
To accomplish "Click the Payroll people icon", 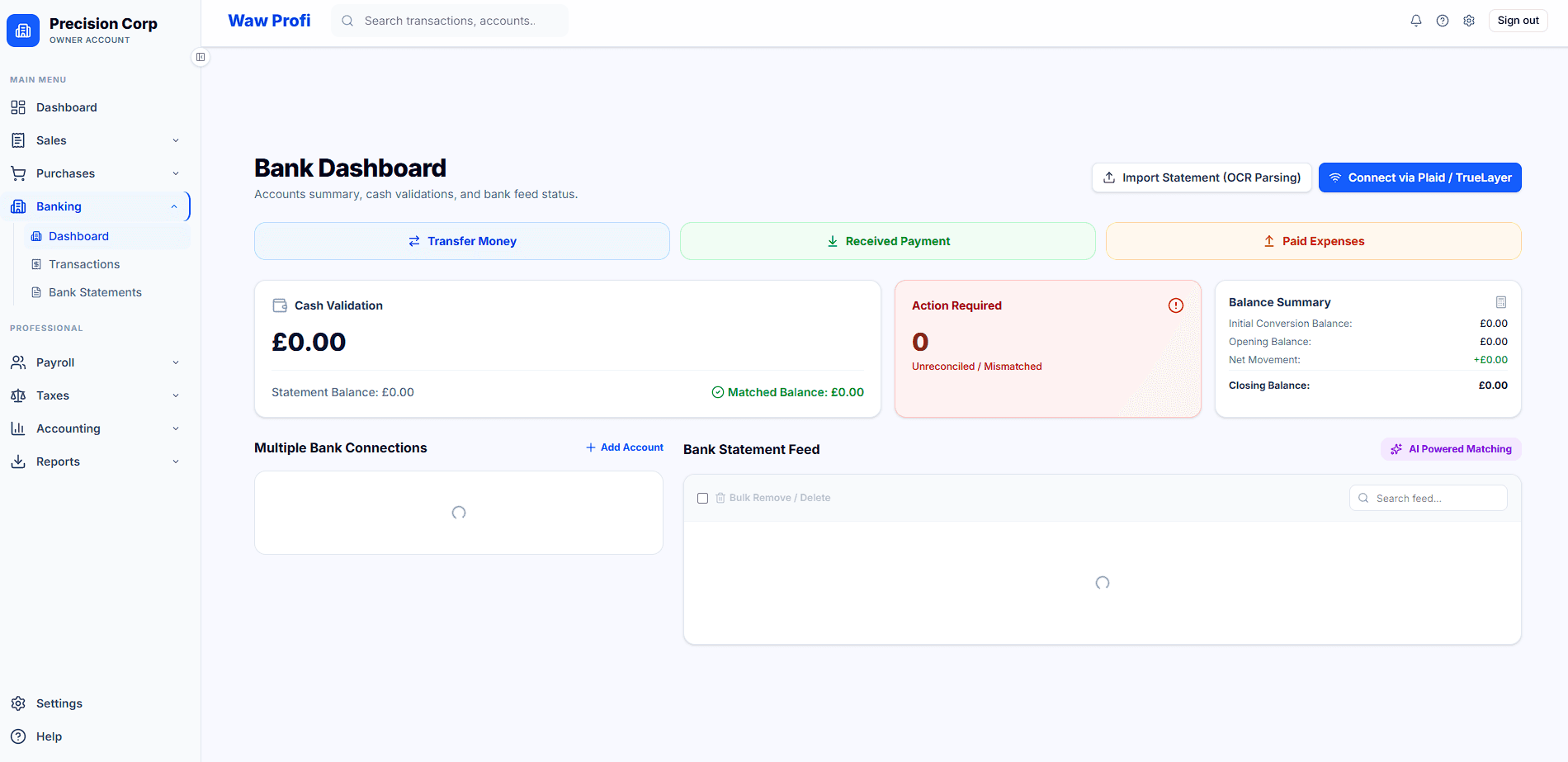I will coord(18,362).
